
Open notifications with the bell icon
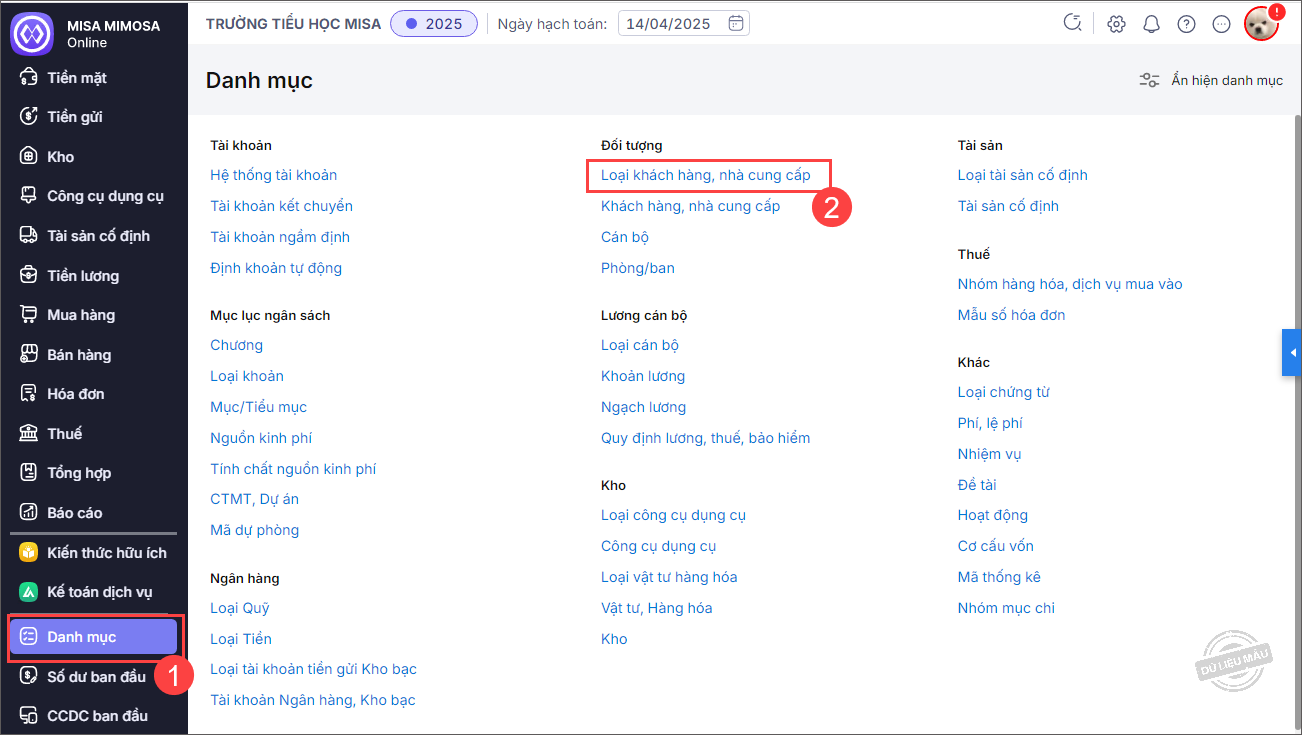1151,24
